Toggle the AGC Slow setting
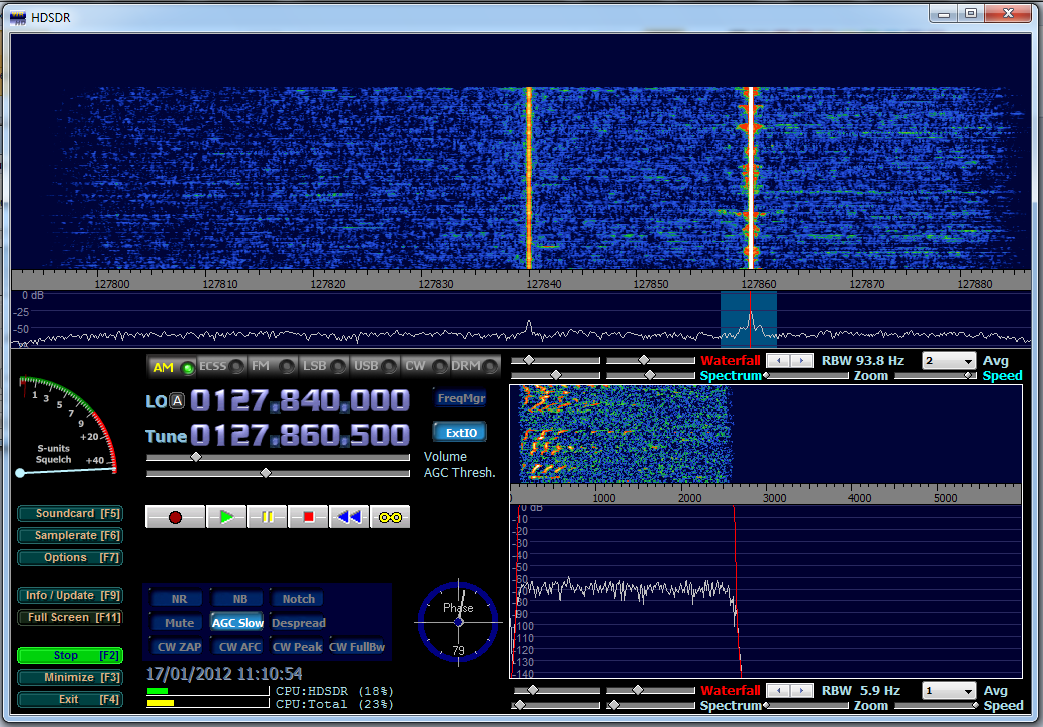Viewport: 1043px width, 727px height. pyautogui.click(x=237, y=623)
